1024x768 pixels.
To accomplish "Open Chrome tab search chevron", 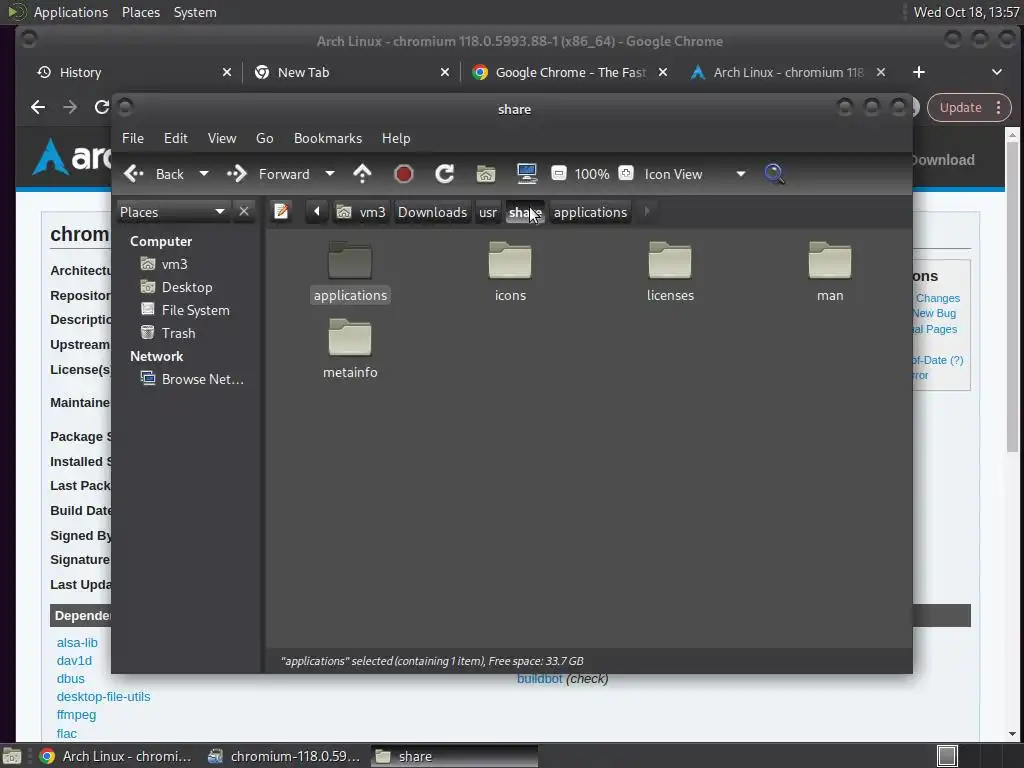I will point(997,72).
